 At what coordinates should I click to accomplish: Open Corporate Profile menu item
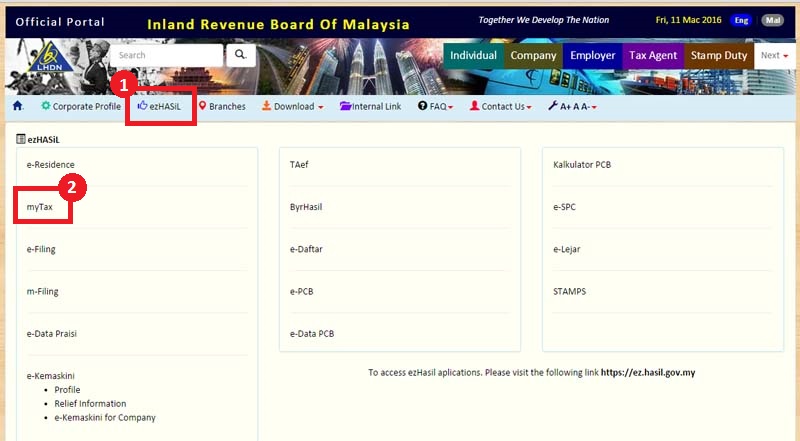pyautogui.click(x=87, y=106)
